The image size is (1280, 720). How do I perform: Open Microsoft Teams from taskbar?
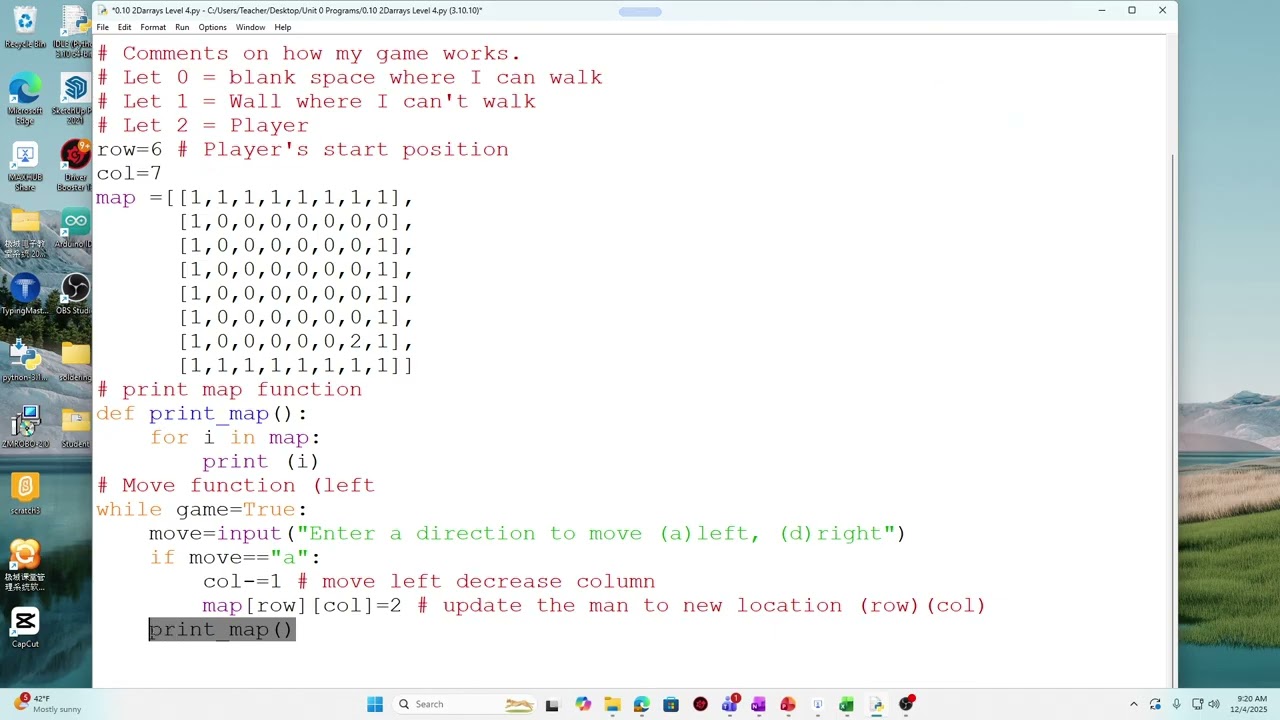[729, 704]
